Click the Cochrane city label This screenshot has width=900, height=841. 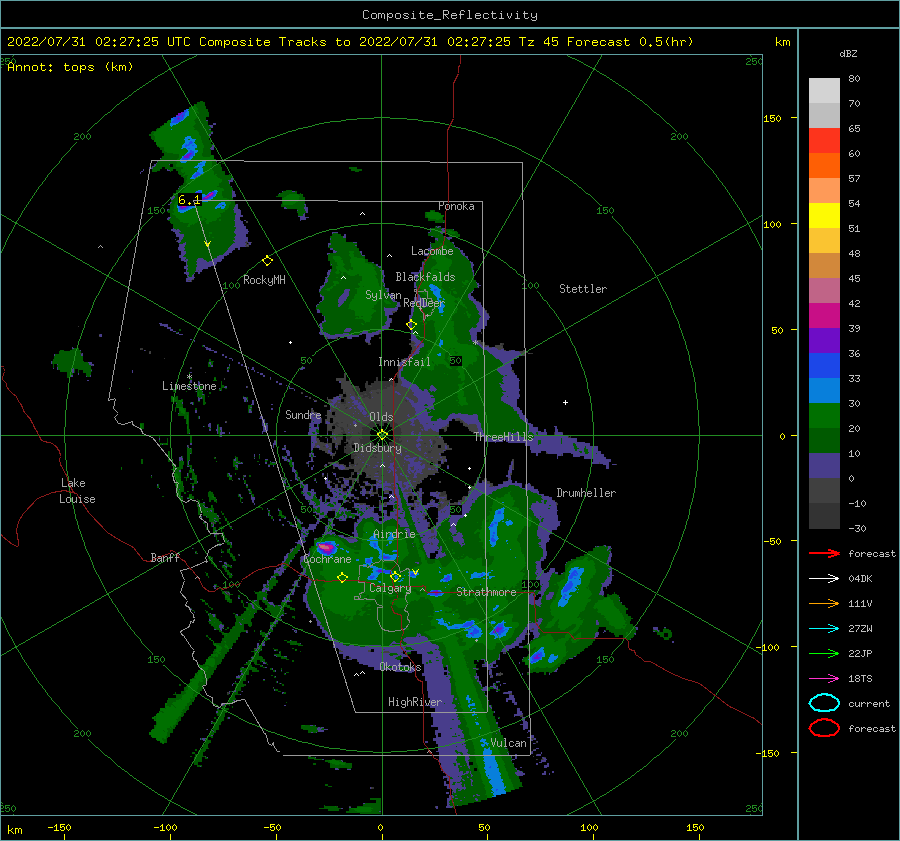pos(327,559)
